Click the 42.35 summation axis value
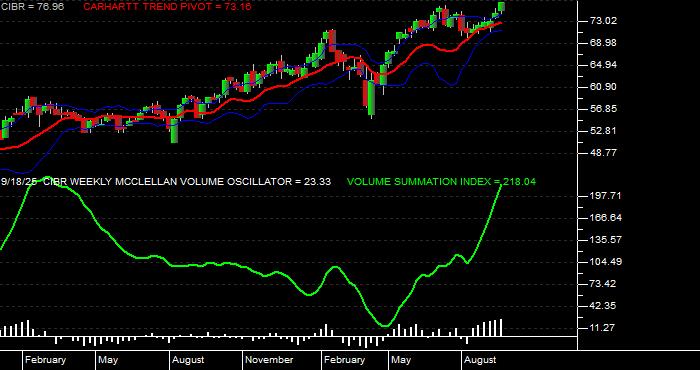The width and height of the screenshot is (700, 370). 603,306
